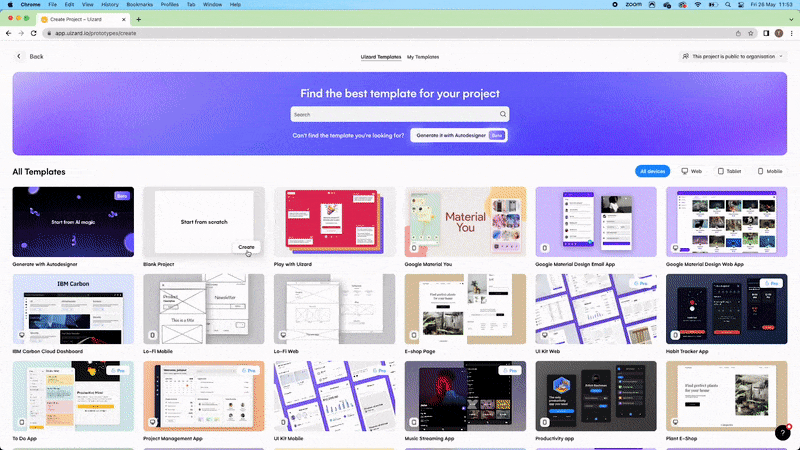Click the Back arrow icon
Screen dimensions: 800x450
(x=19, y=56)
